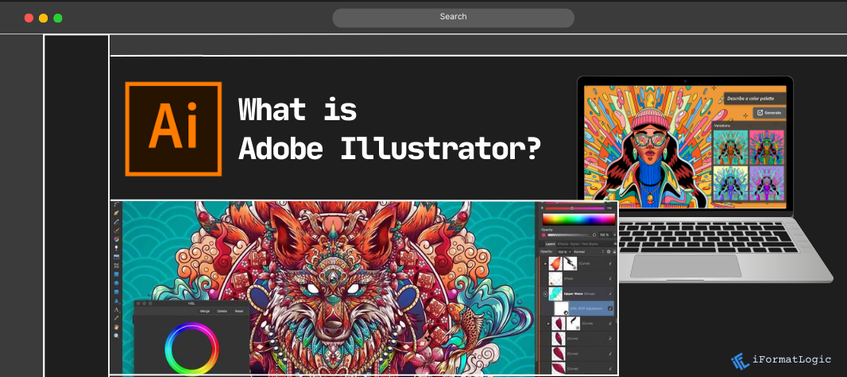Switch to the Effects tab
The width and height of the screenshot is (847, 377).
563,244
